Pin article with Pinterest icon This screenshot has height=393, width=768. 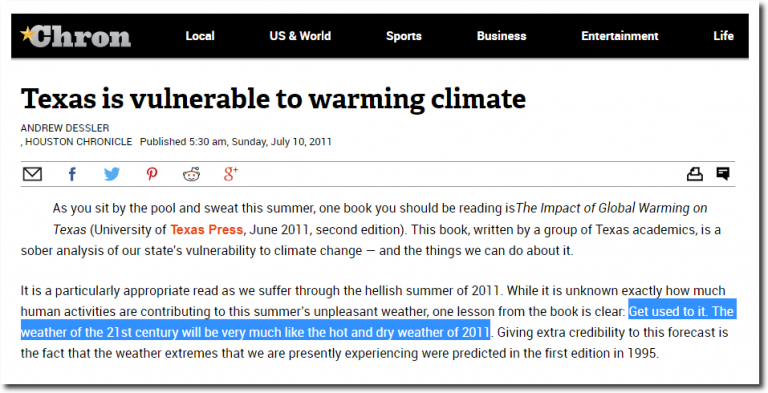click(x=152, y=174)
